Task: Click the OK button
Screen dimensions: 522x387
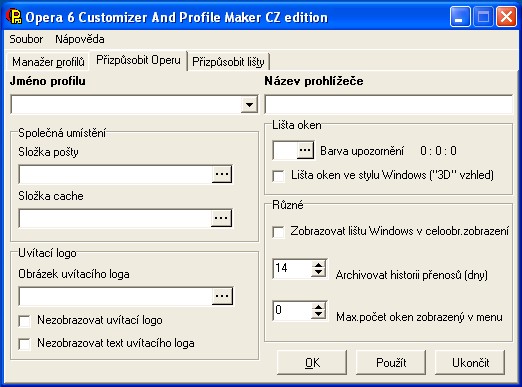Action: [x=312, y=362]
